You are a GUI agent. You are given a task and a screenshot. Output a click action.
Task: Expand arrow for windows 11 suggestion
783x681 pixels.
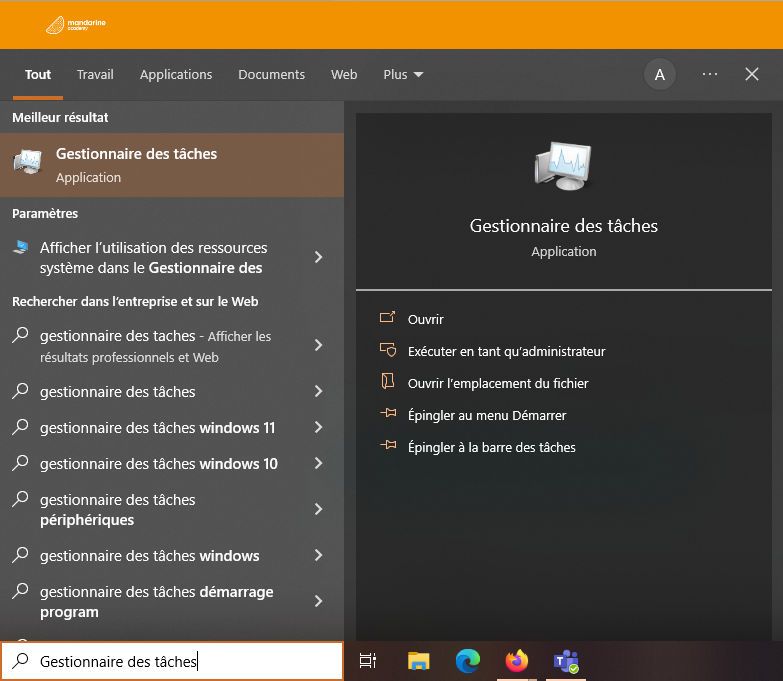tap(319, 427)
